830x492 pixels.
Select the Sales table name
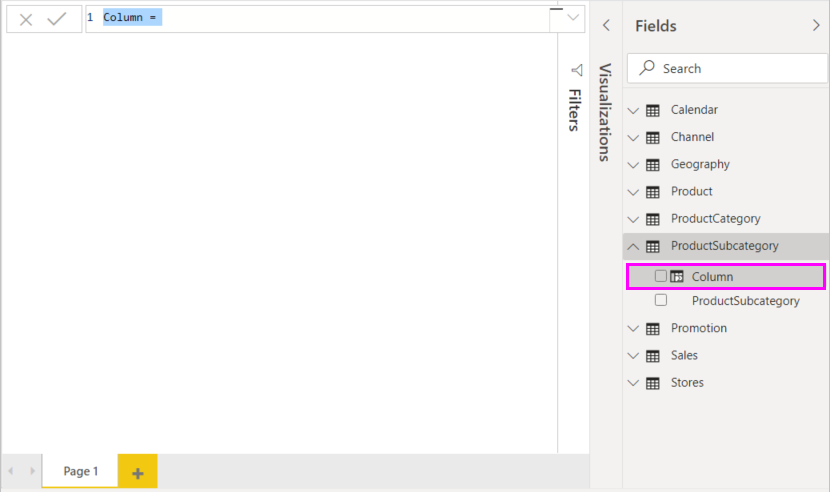tap(684, 355)
